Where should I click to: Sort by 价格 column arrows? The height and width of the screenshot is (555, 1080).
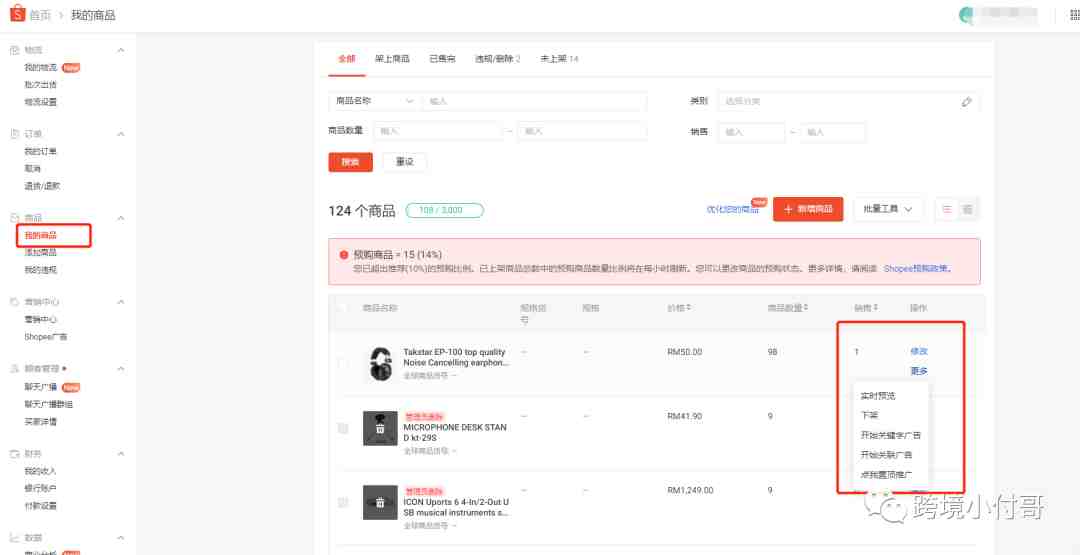(x=689, y=308)
